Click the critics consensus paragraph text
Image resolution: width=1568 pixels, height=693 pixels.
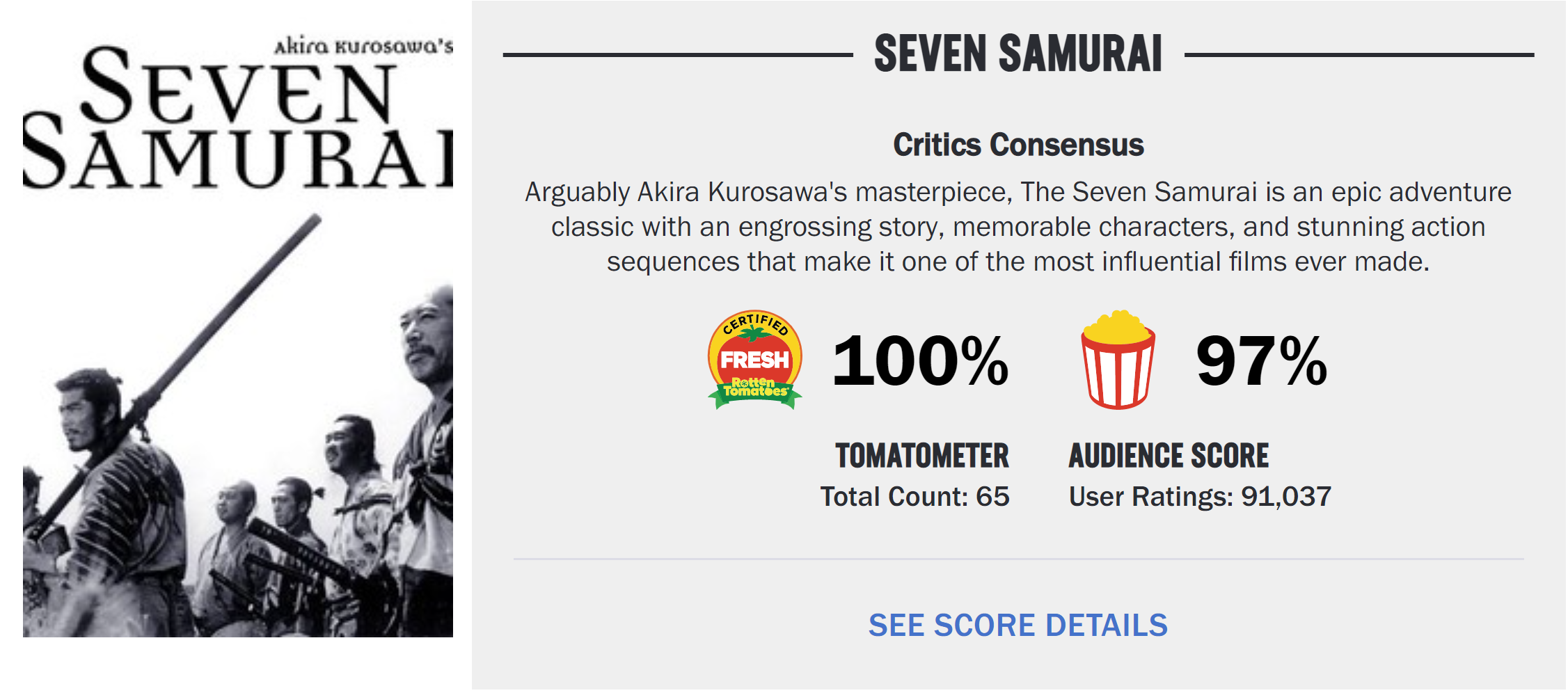pyautogui.click(x=1017, y=227)
